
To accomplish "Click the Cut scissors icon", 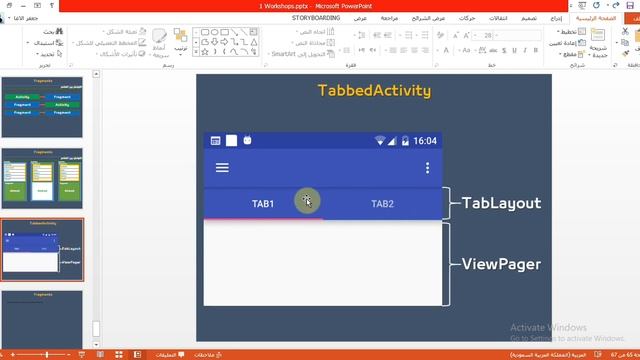I will click(625, 31).
